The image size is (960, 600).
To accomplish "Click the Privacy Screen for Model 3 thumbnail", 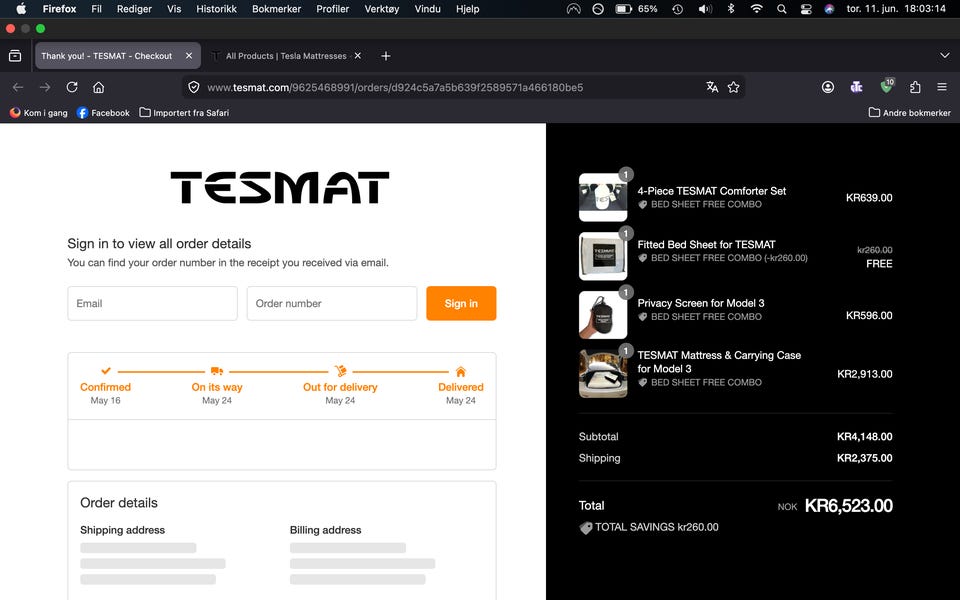I will [x=603, y=315].
